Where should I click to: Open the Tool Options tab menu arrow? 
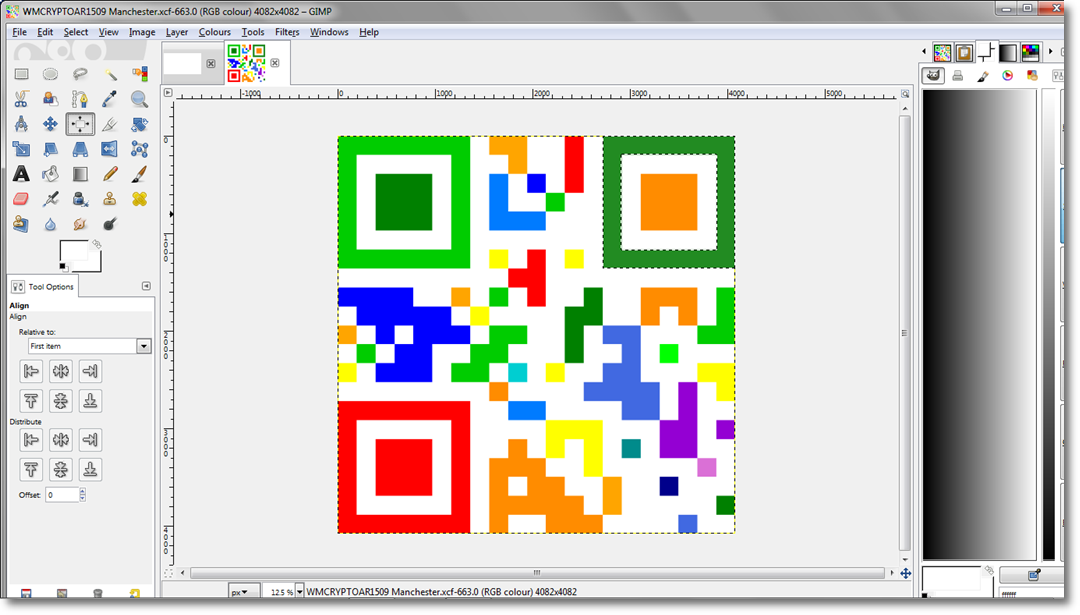(x=146, y=286)
